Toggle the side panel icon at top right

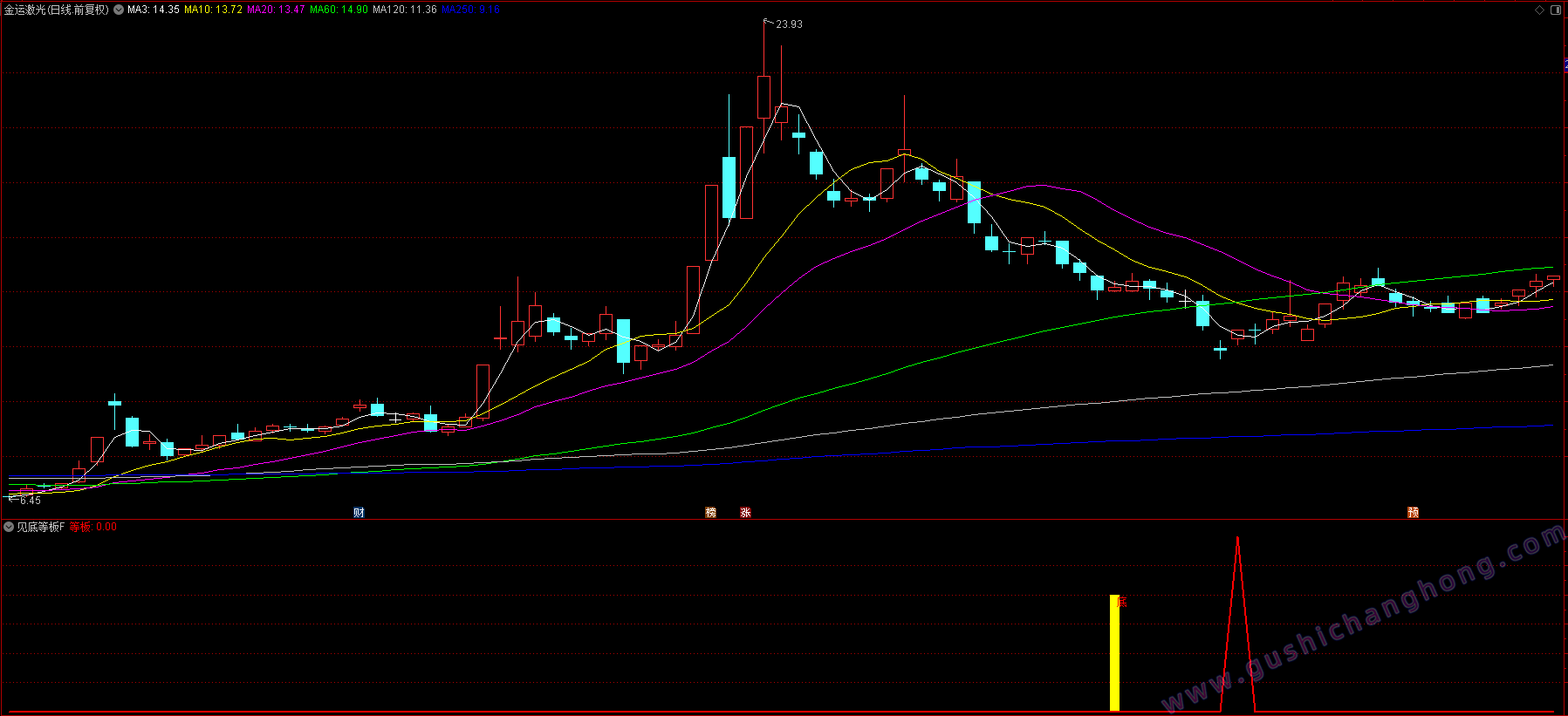pyautogui.click(x=1556, y=10)
